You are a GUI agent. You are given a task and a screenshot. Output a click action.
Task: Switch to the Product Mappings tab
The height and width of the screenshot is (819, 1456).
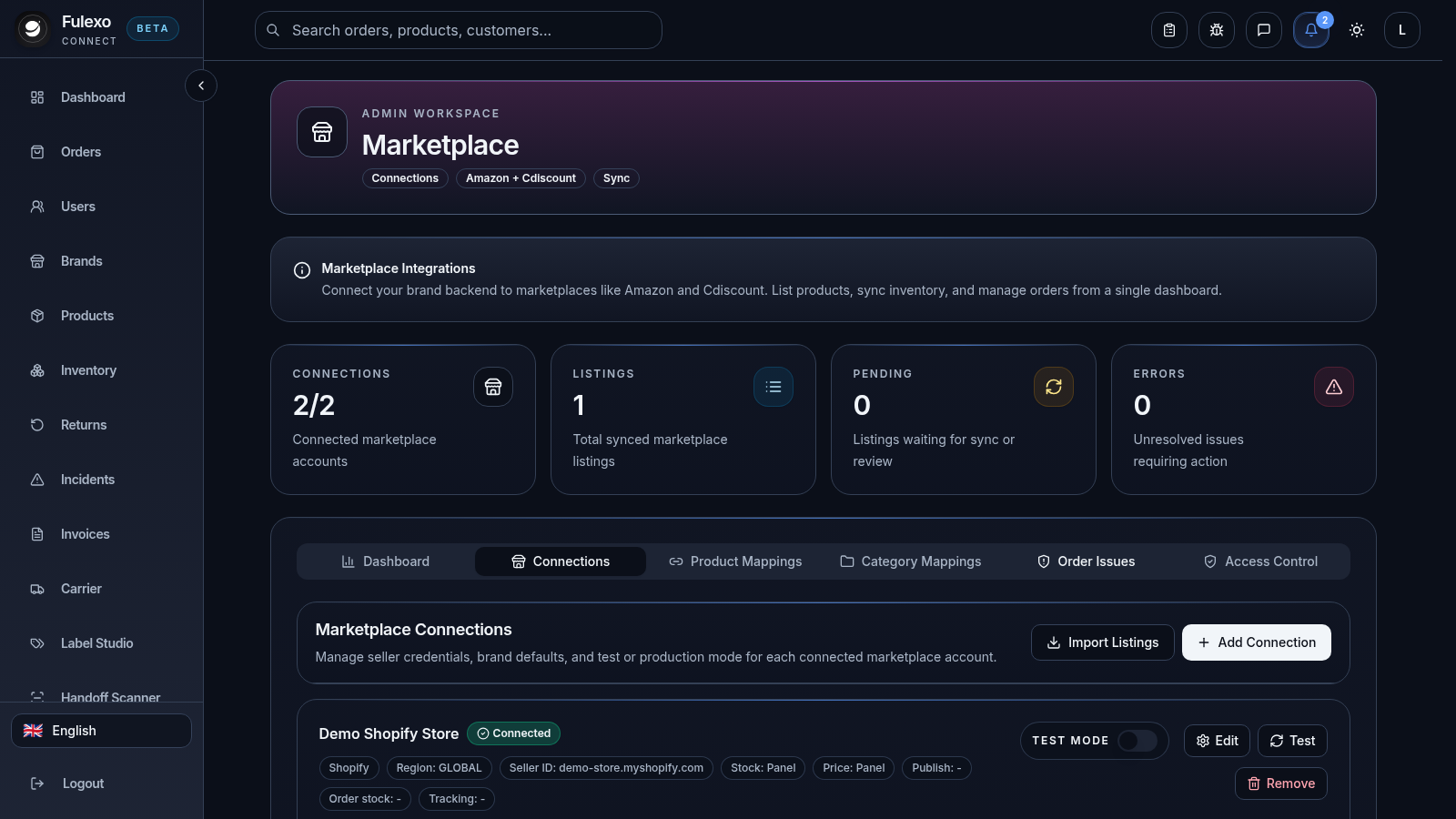pos(735,561)
